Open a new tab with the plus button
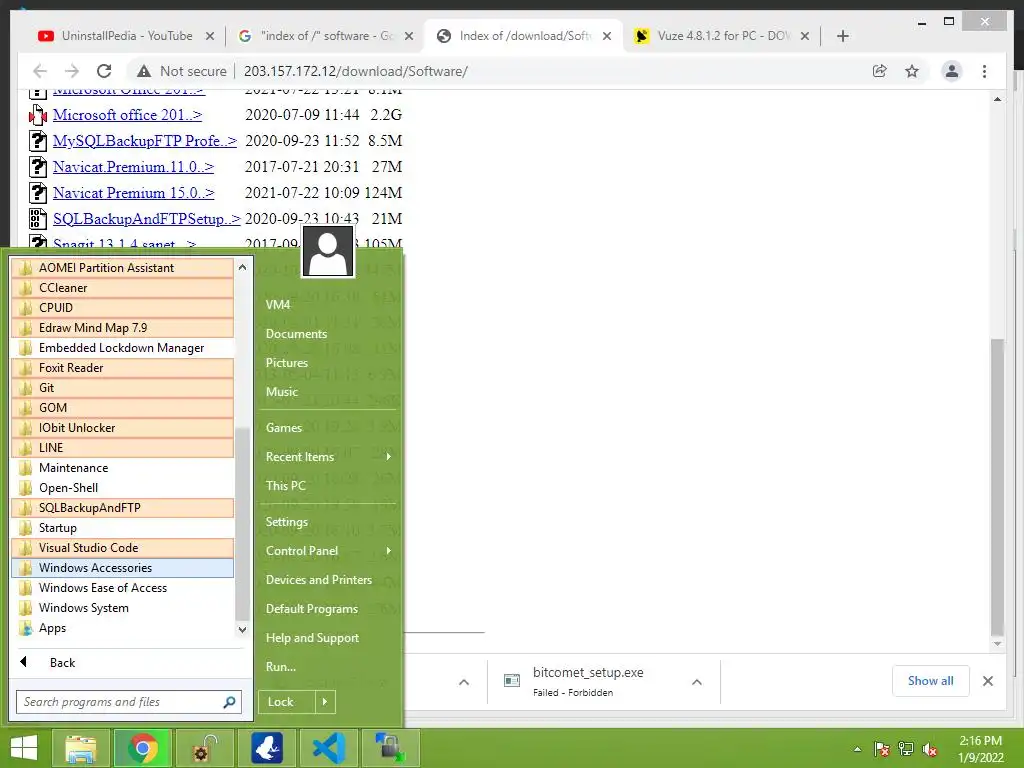This screenshot has height=768, width=1024. [x=842, y=36]
